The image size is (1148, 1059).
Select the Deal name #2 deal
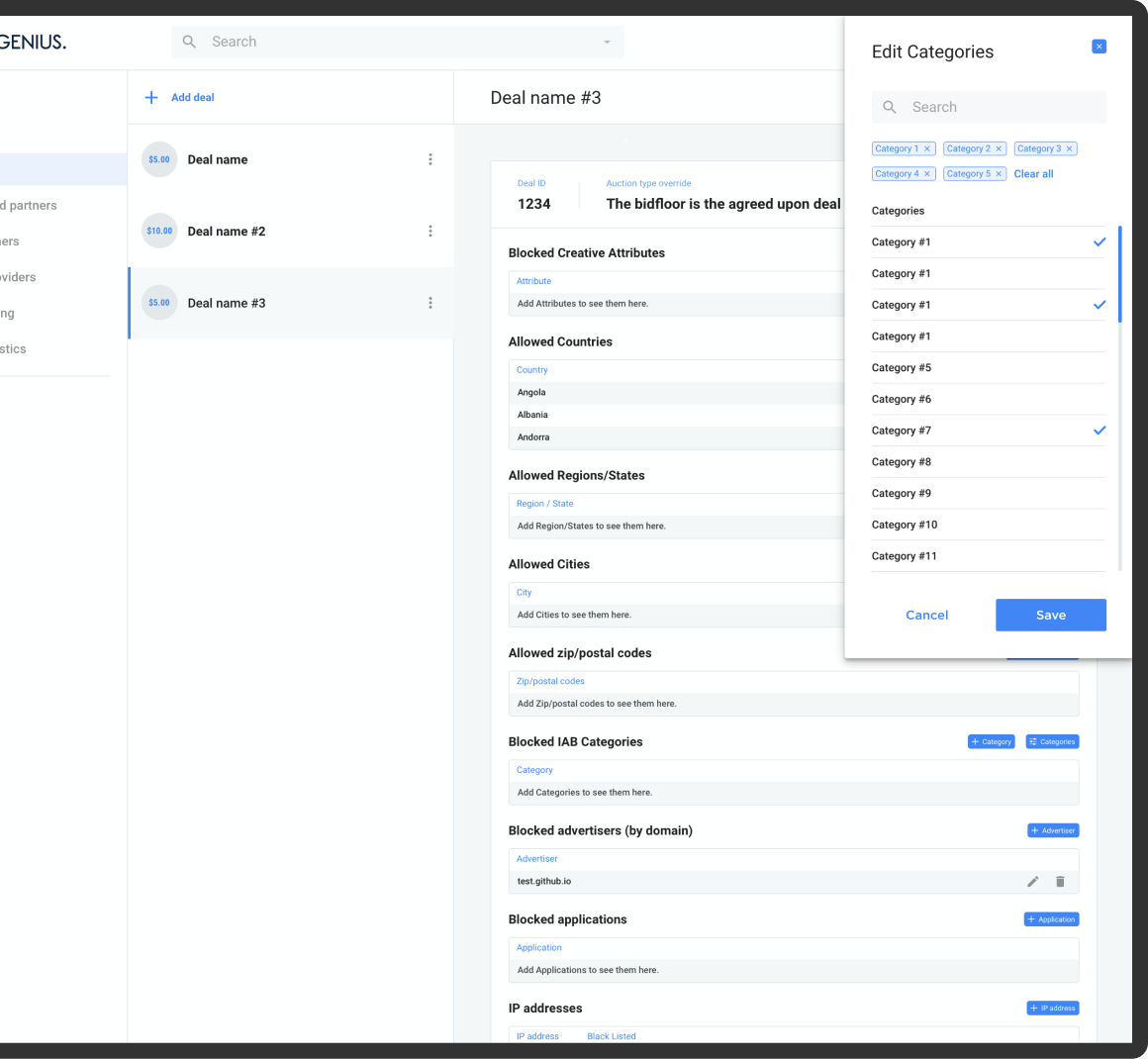coord(291,232)
